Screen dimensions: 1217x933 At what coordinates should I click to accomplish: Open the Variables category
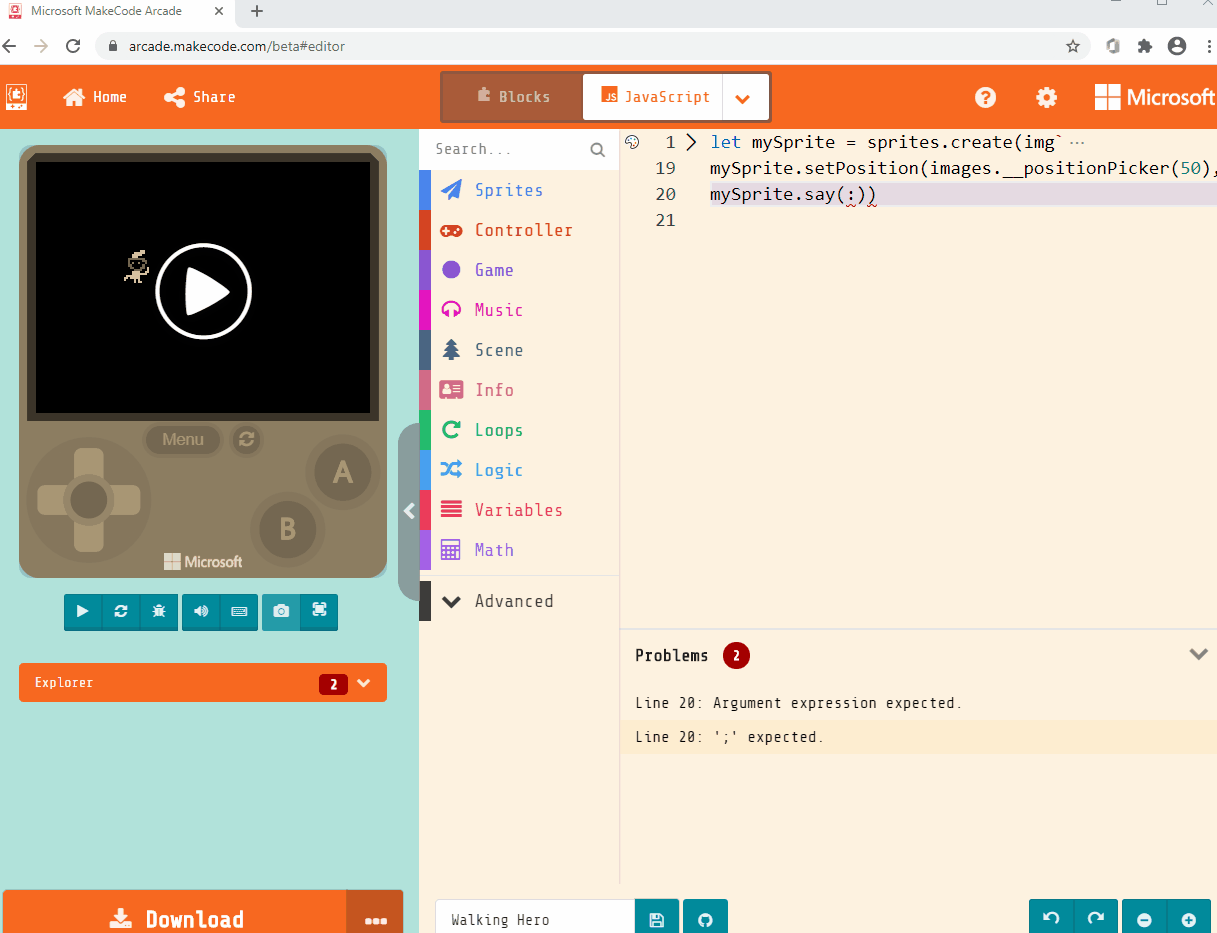click(520, 510)
